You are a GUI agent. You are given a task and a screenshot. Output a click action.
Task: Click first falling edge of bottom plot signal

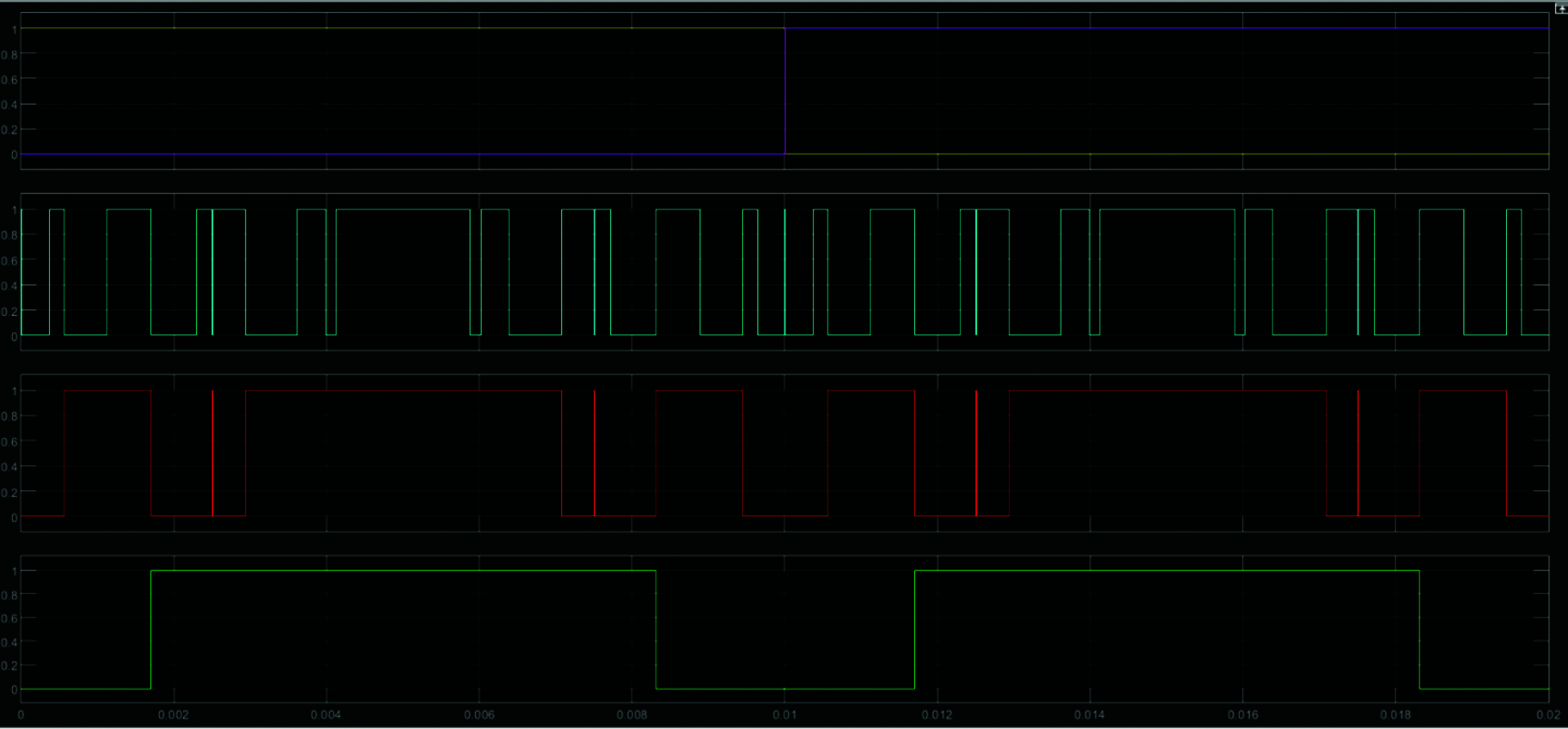(x=656, y=629)
